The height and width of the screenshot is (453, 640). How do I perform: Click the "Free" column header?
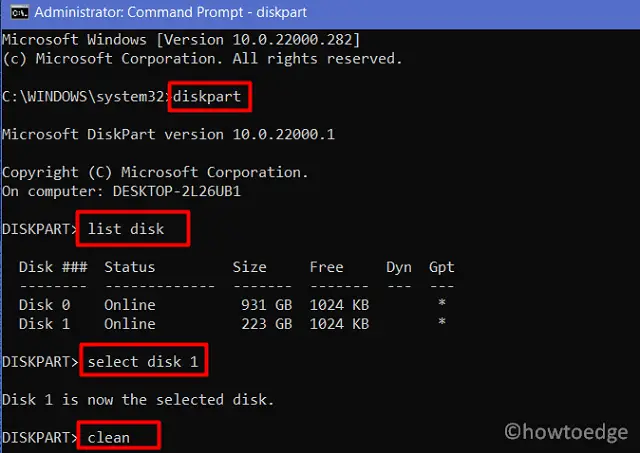(x=326, y=267)
